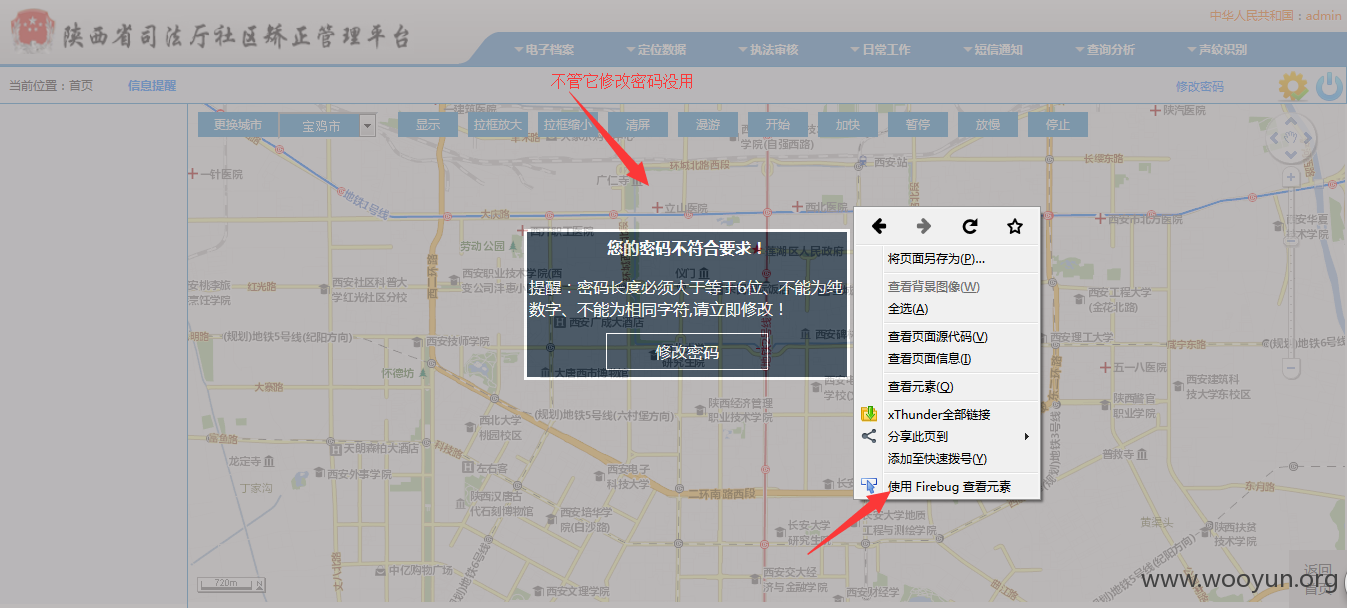1347x608 pixels.
Task: Click the 修改密码 dialog button
Action: (x=687, y=352)
